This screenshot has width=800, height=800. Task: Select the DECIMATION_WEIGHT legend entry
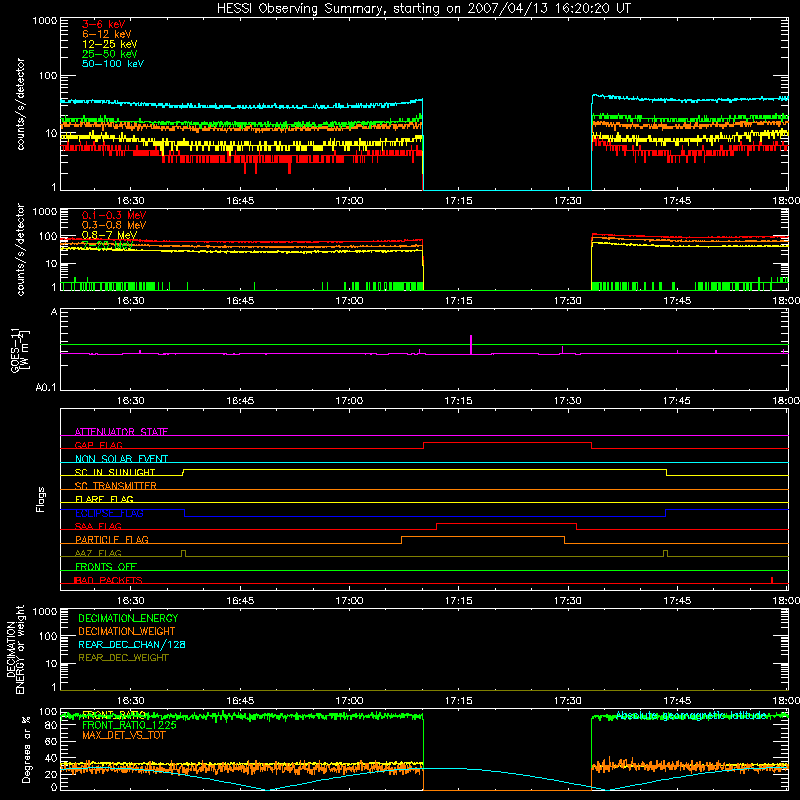[127, 631]
